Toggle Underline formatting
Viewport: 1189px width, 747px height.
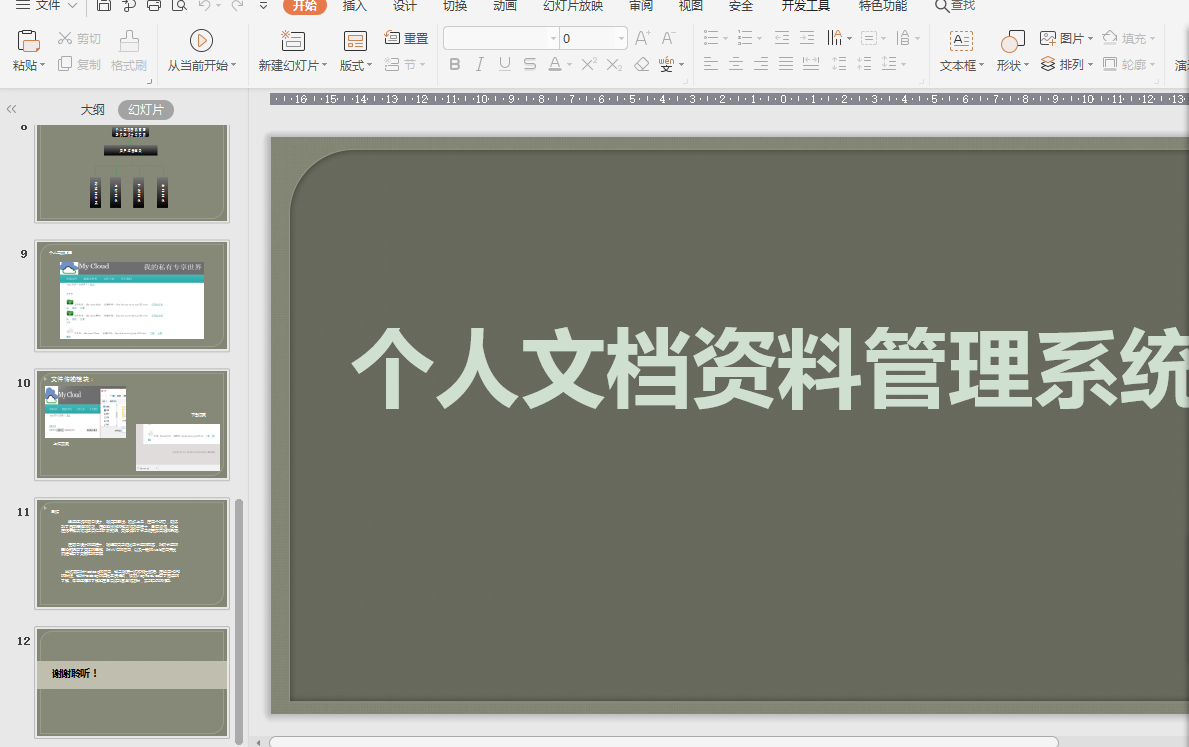[504, 64]
